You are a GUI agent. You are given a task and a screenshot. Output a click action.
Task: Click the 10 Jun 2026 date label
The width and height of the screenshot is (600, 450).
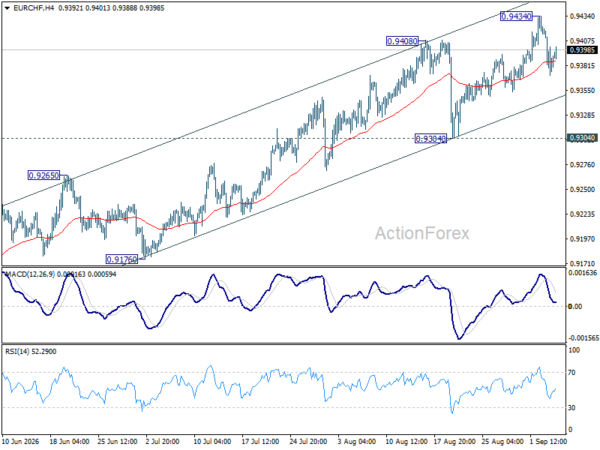click(21, 441)
